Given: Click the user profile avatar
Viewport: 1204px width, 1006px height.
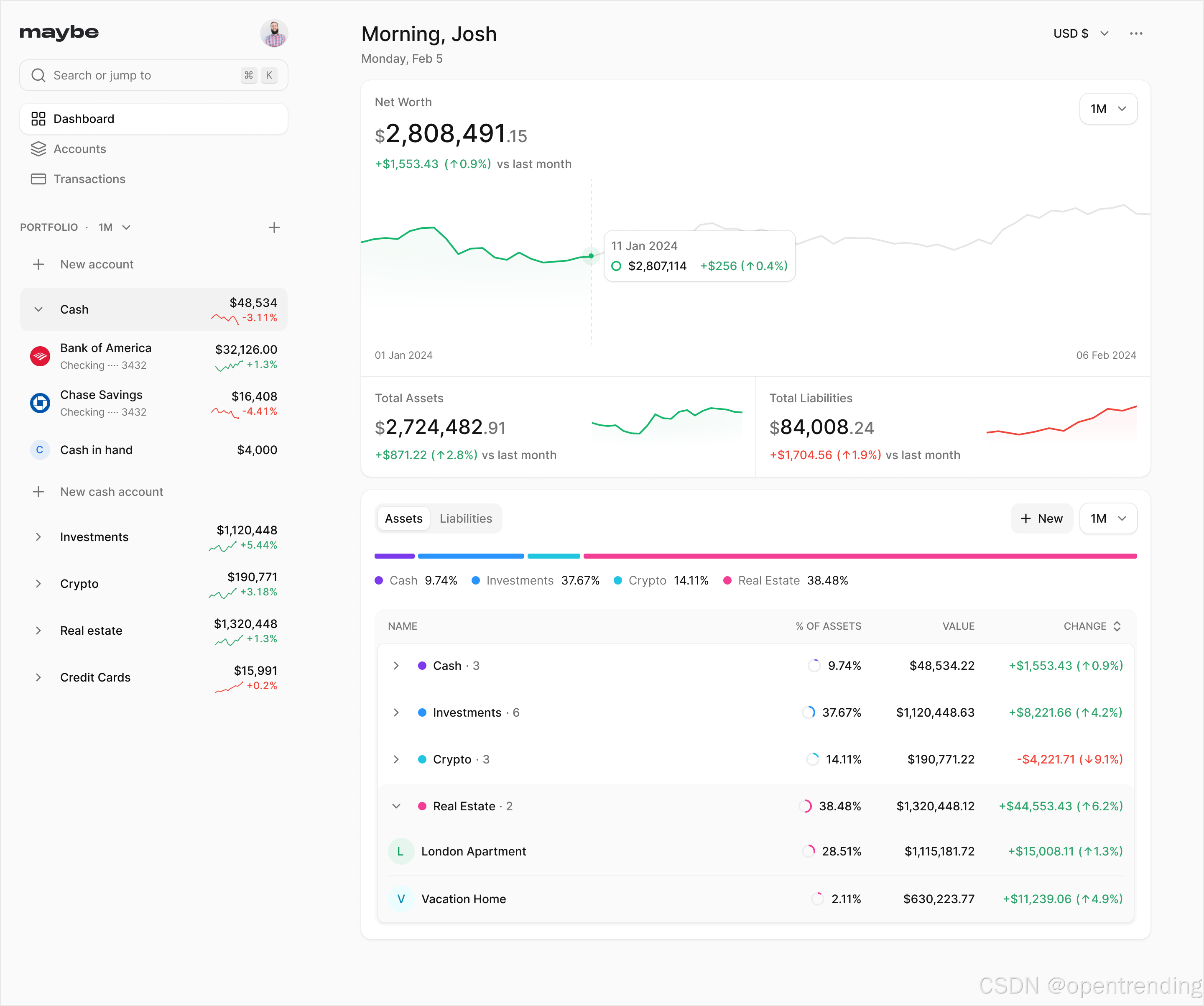Looking at the screenshot, I should pyautogui.click(x=273, y=33).
